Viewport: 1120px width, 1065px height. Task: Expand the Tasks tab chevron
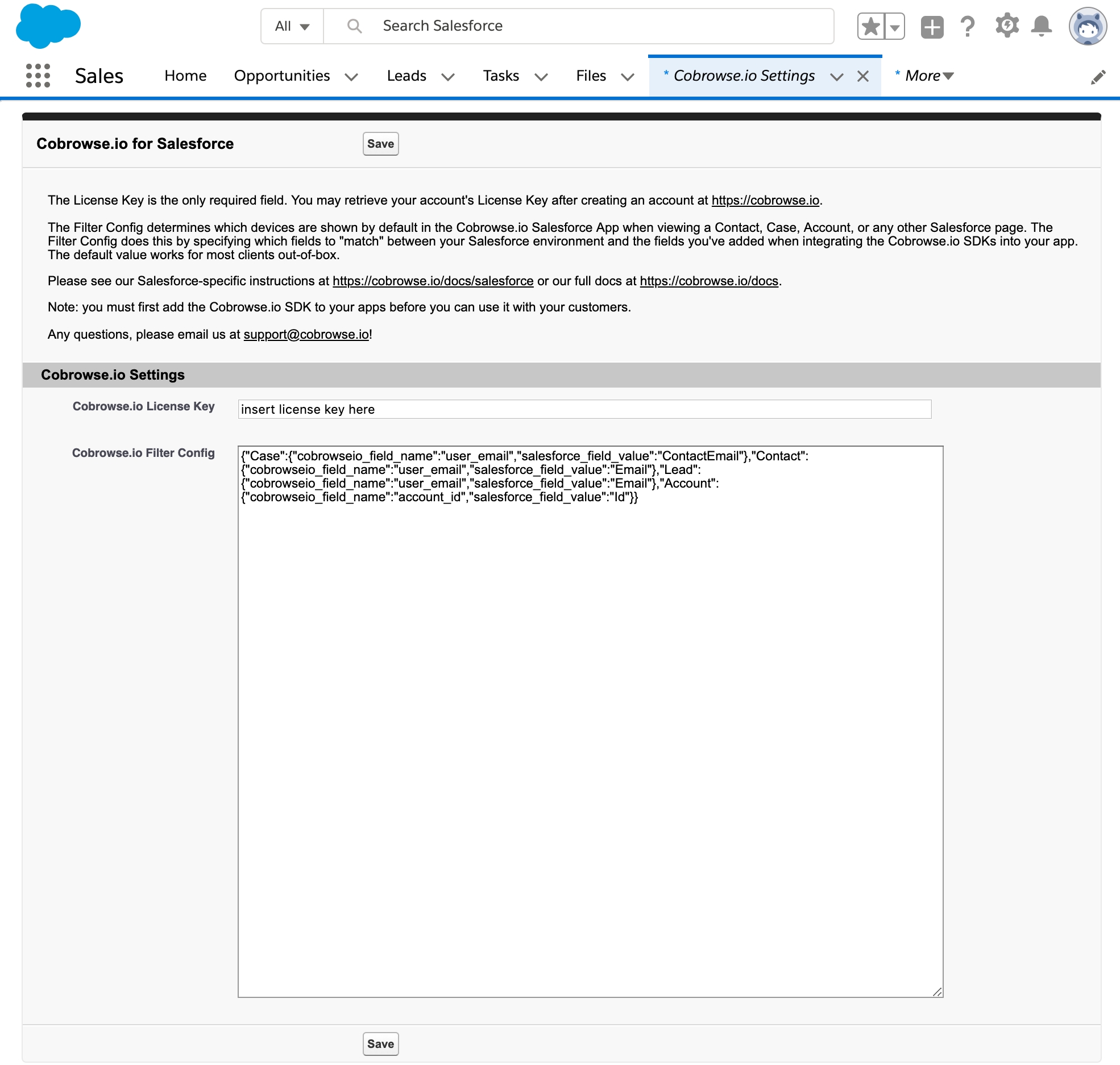pyautogui.click(x=541, y=77)
